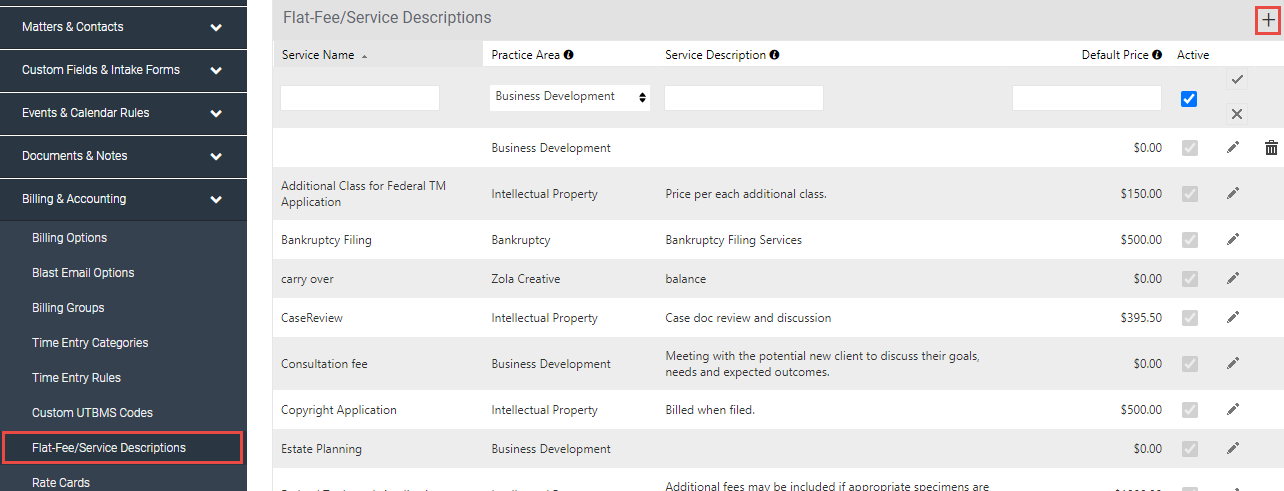
Task: Toggle Active checkbox for Copyright Application
Action: point(1189,410)
